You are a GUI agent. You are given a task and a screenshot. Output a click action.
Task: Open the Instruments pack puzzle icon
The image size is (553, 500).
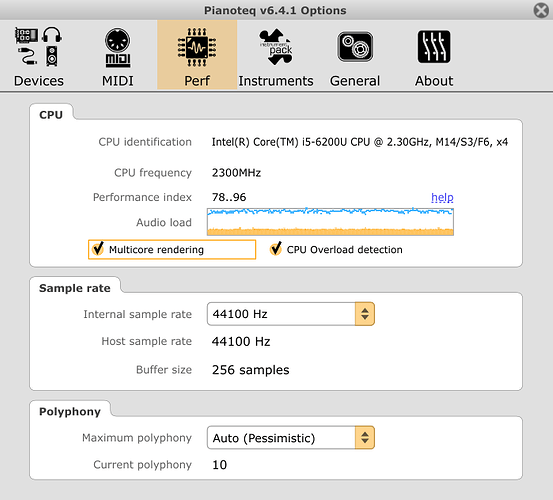pyautogui.click(x=276, y=47)
